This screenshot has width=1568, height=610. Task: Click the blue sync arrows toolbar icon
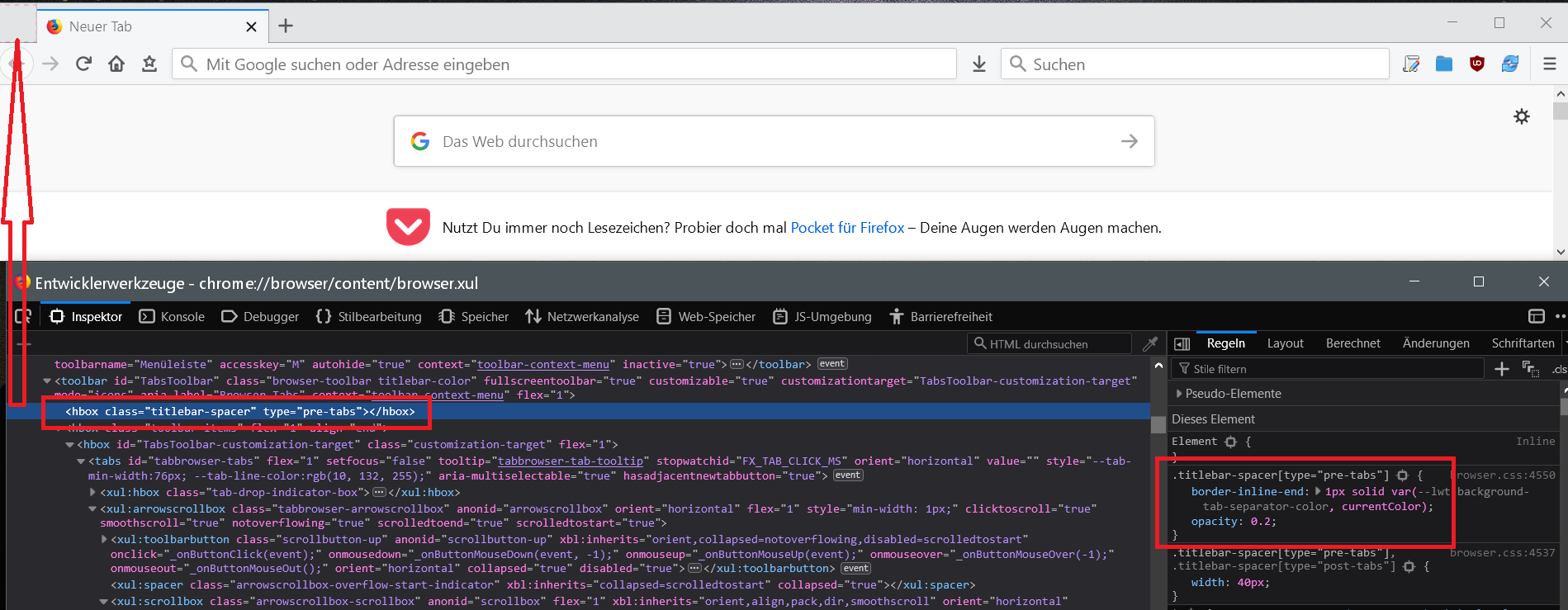[1510, 64]
